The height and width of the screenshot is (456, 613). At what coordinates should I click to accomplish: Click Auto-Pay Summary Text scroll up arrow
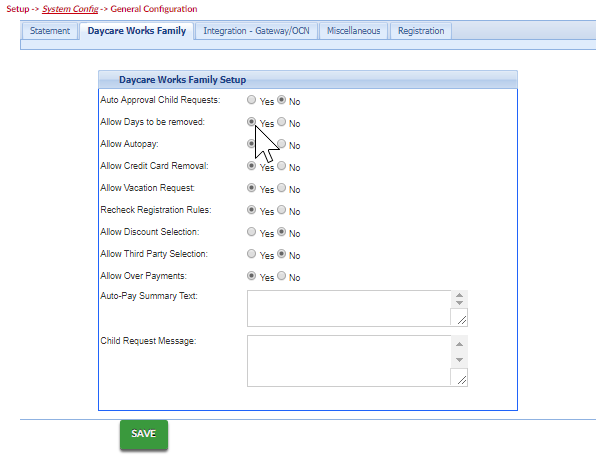point(459,295)
